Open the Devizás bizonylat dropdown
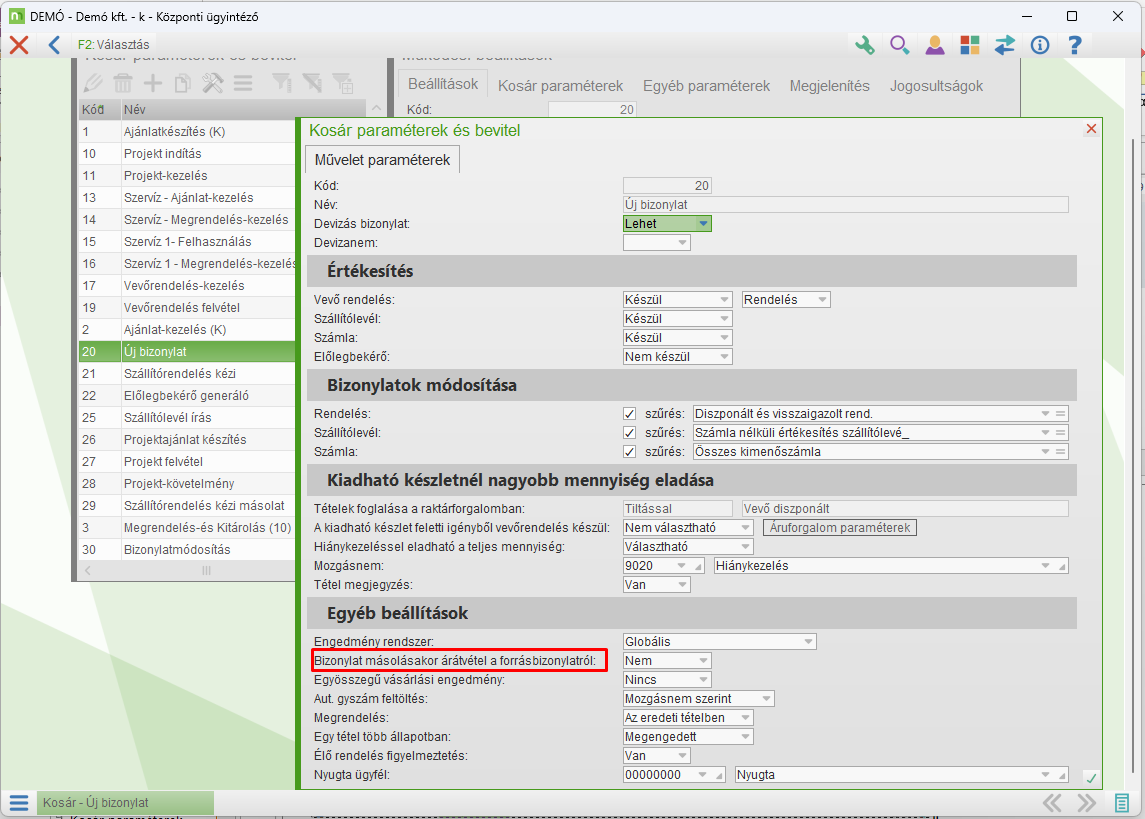This screenshot has width=1145, height=819. click(x=667, y=224)
